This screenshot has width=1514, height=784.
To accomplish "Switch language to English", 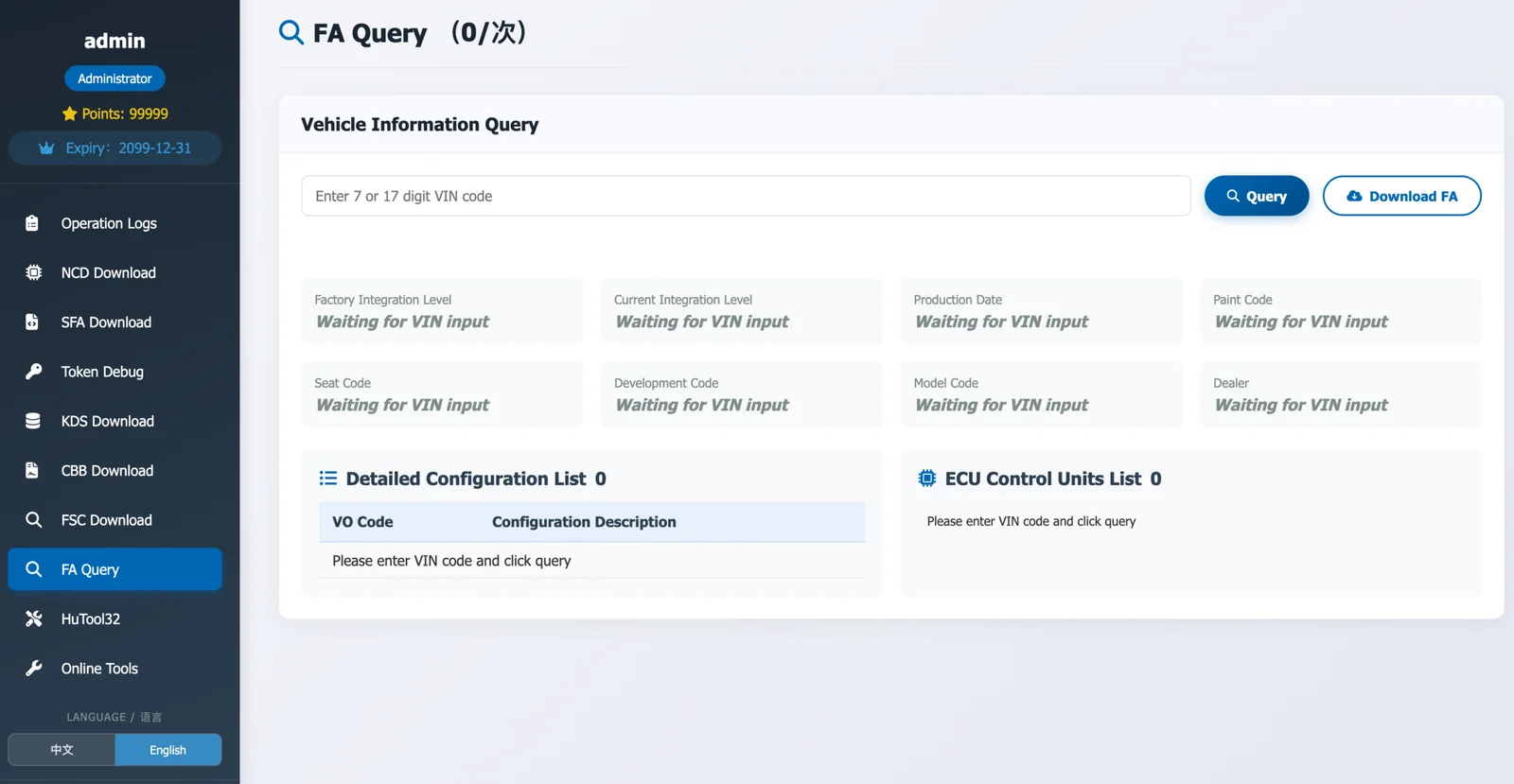I will tap(168, 750).
